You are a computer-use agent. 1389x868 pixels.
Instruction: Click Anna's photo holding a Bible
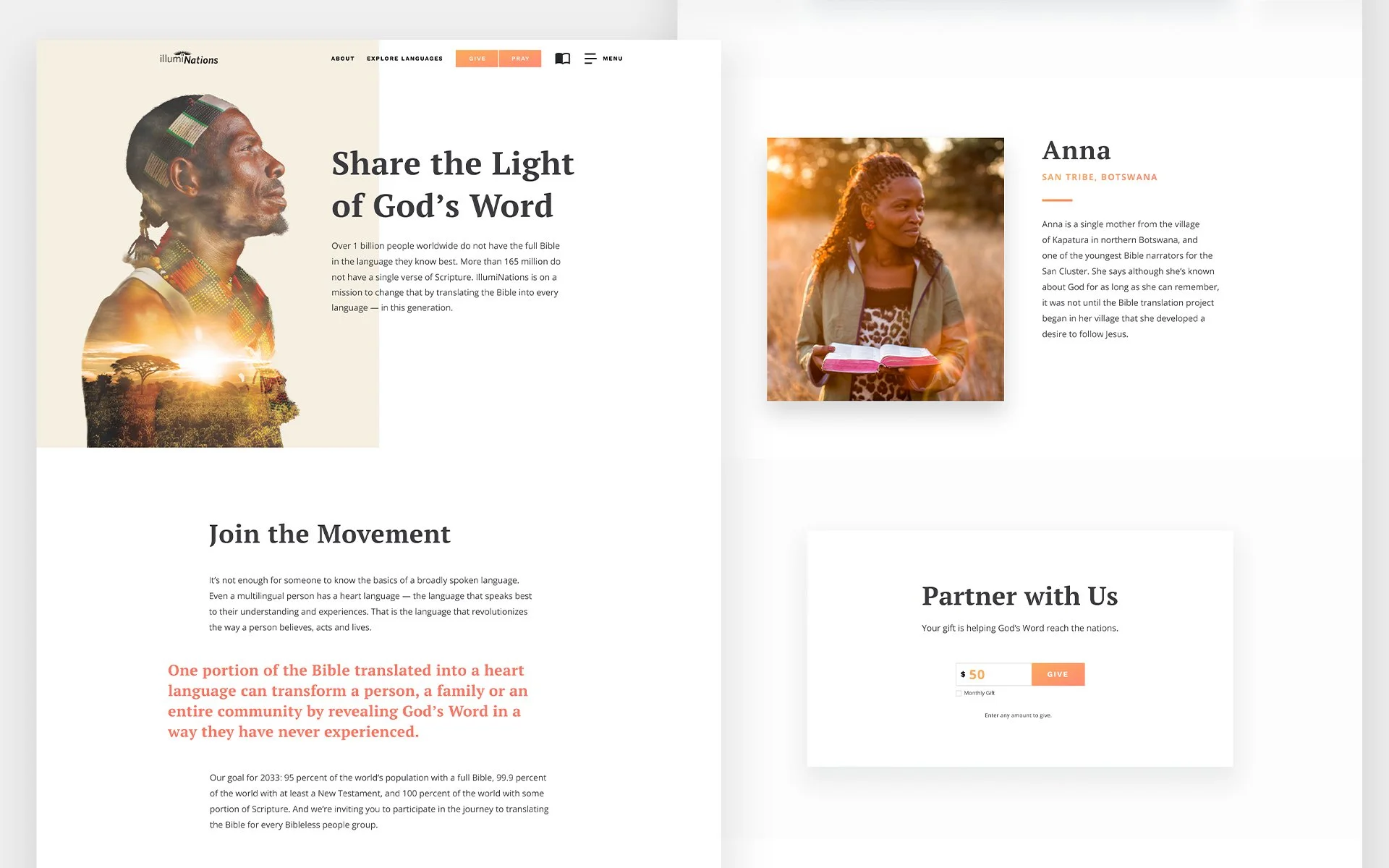pyautogui.click(x=885, y=269)
